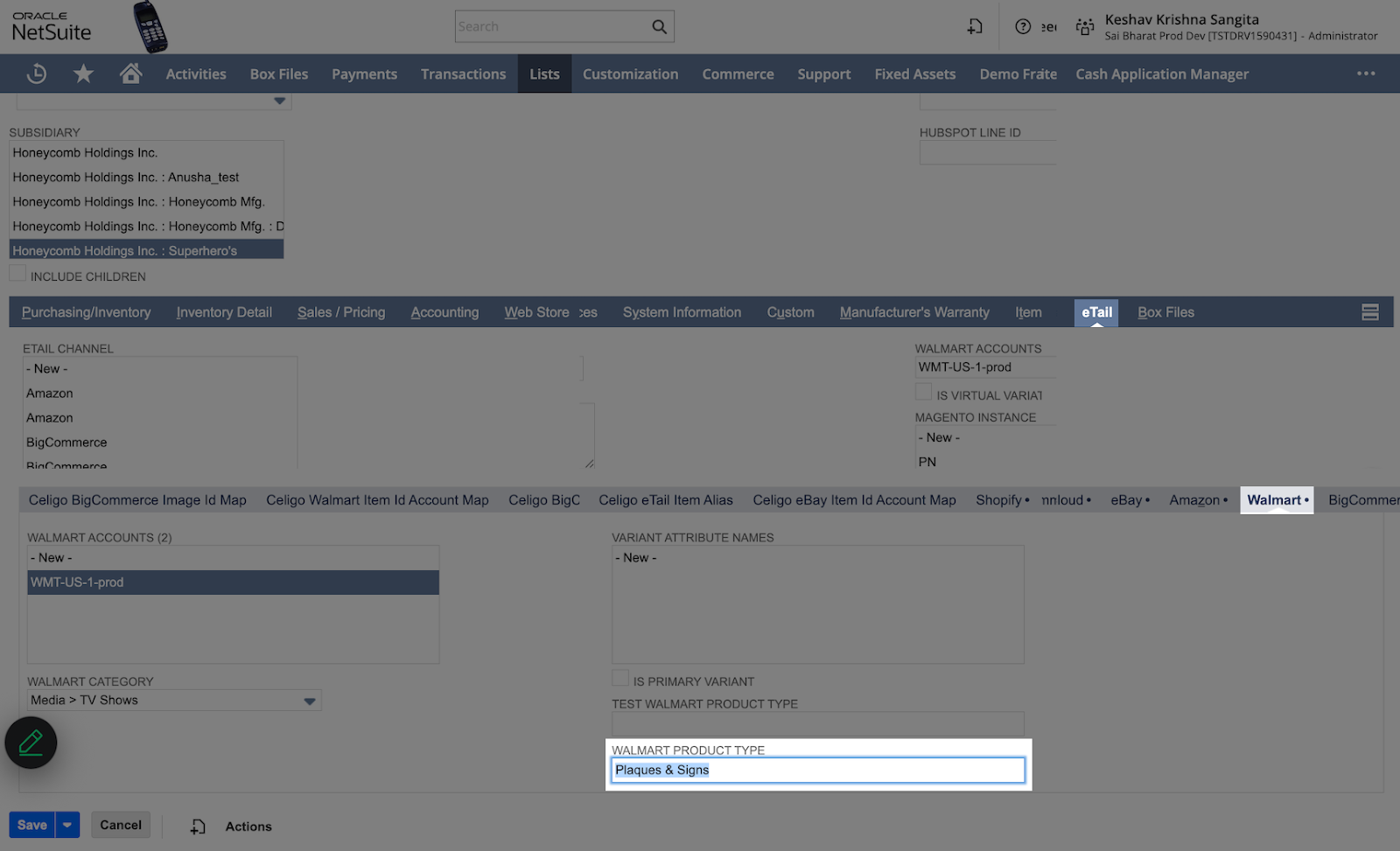The image size is (1400, 851).
Task: Switch to the System Information tab
Action: pos(682,312)
